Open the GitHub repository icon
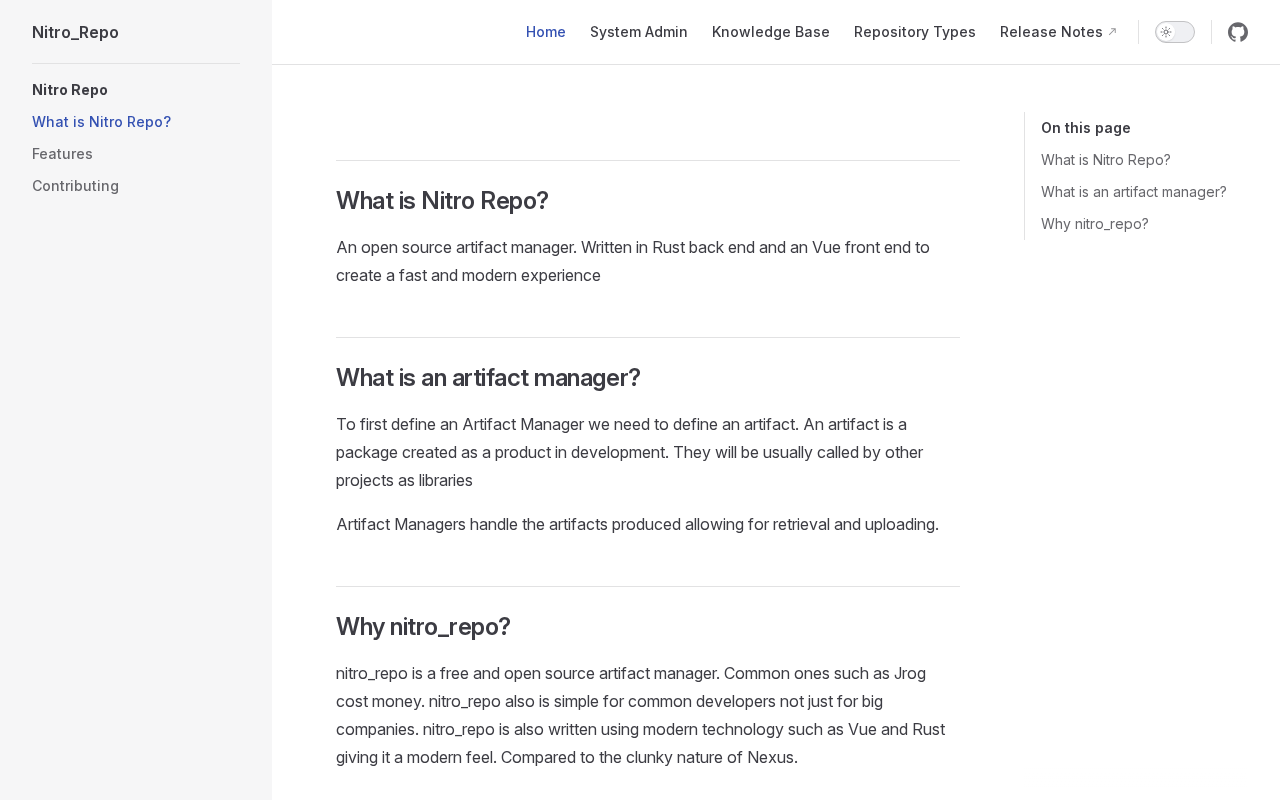The image size is (1280, 800). point(1238,32)
